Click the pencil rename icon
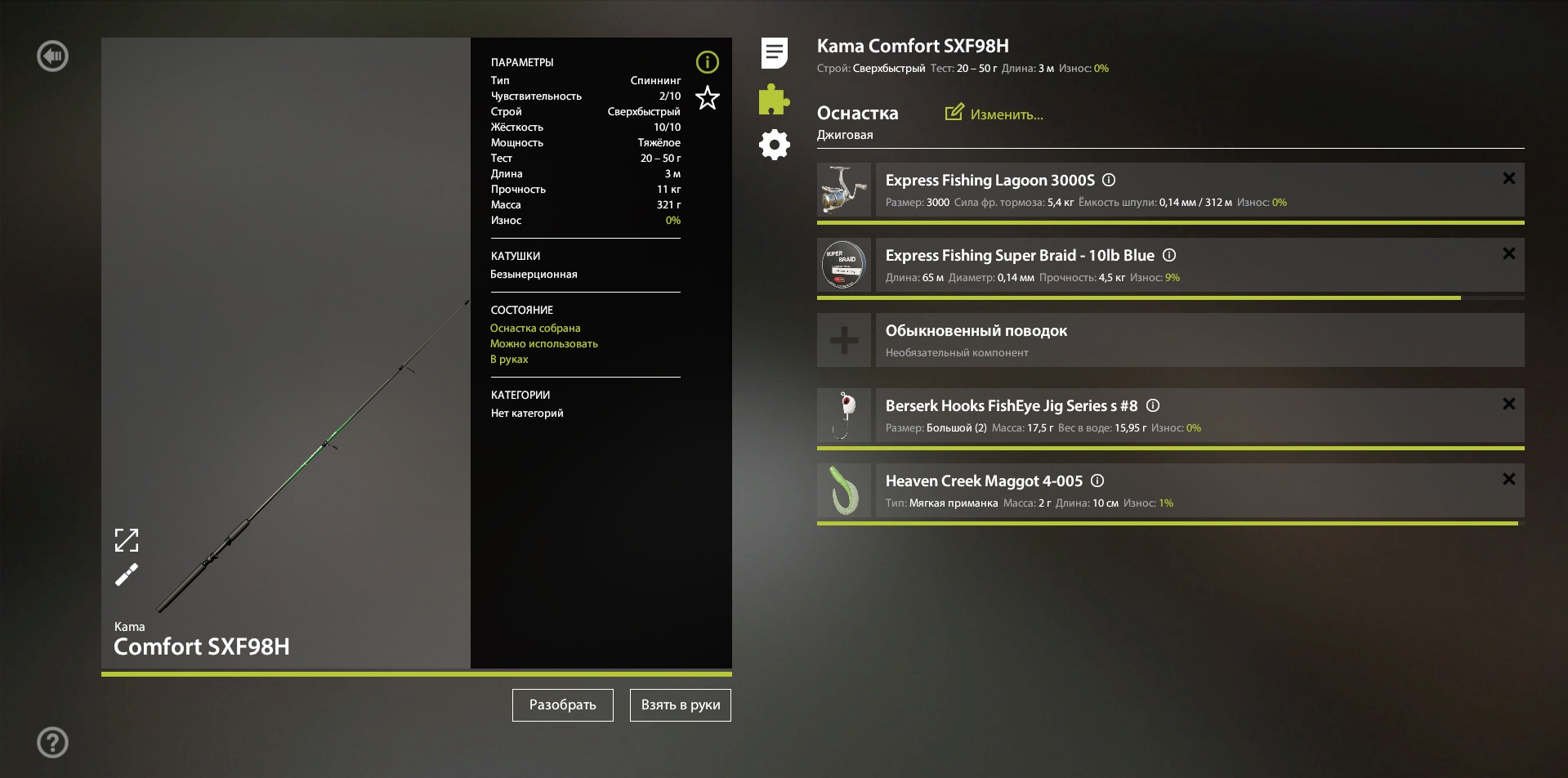Viewport: 1568px width, 778px height. (127, 575)
